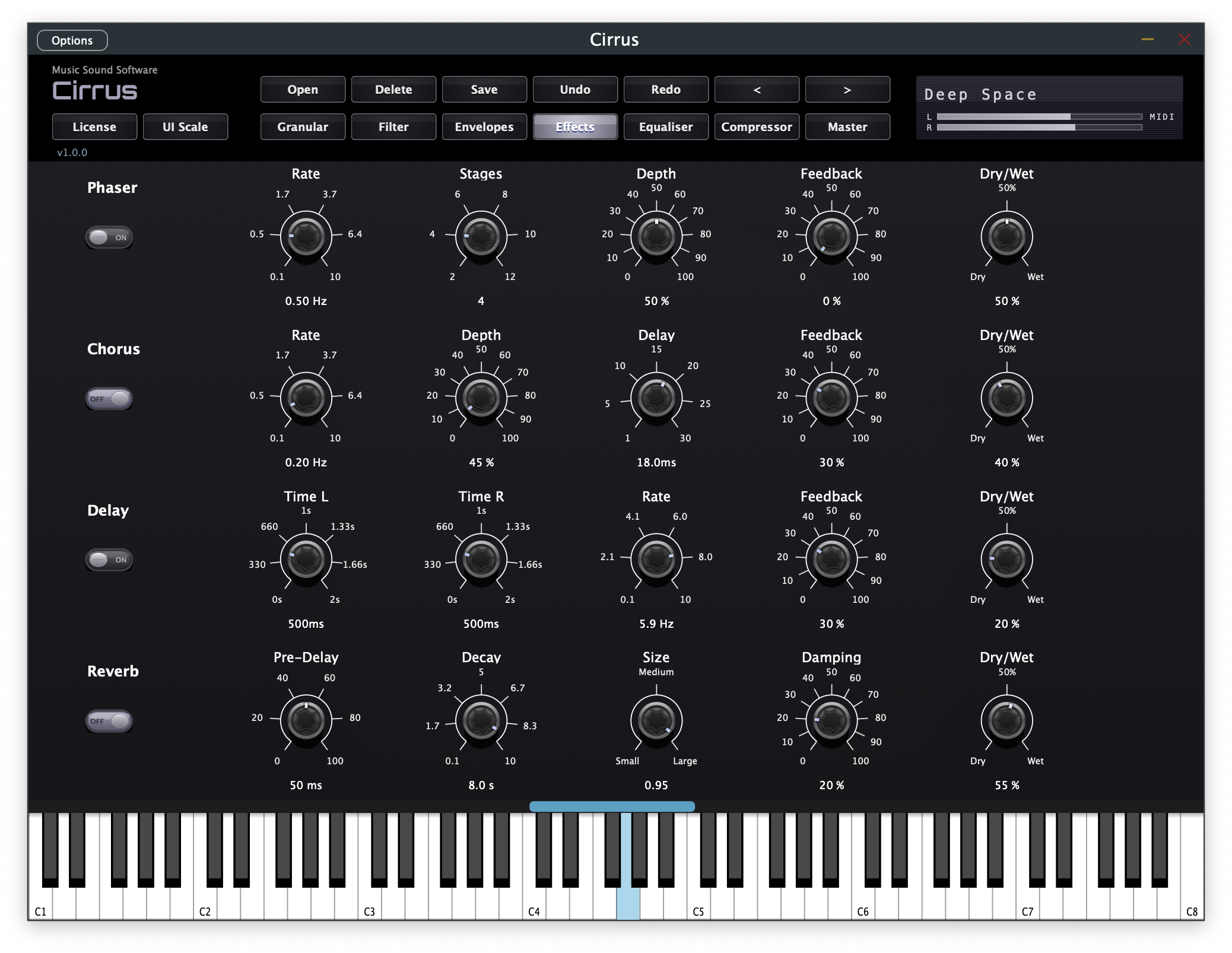
Task: Click the Chorus Feedback knob
Action: (x=831, y=398)
